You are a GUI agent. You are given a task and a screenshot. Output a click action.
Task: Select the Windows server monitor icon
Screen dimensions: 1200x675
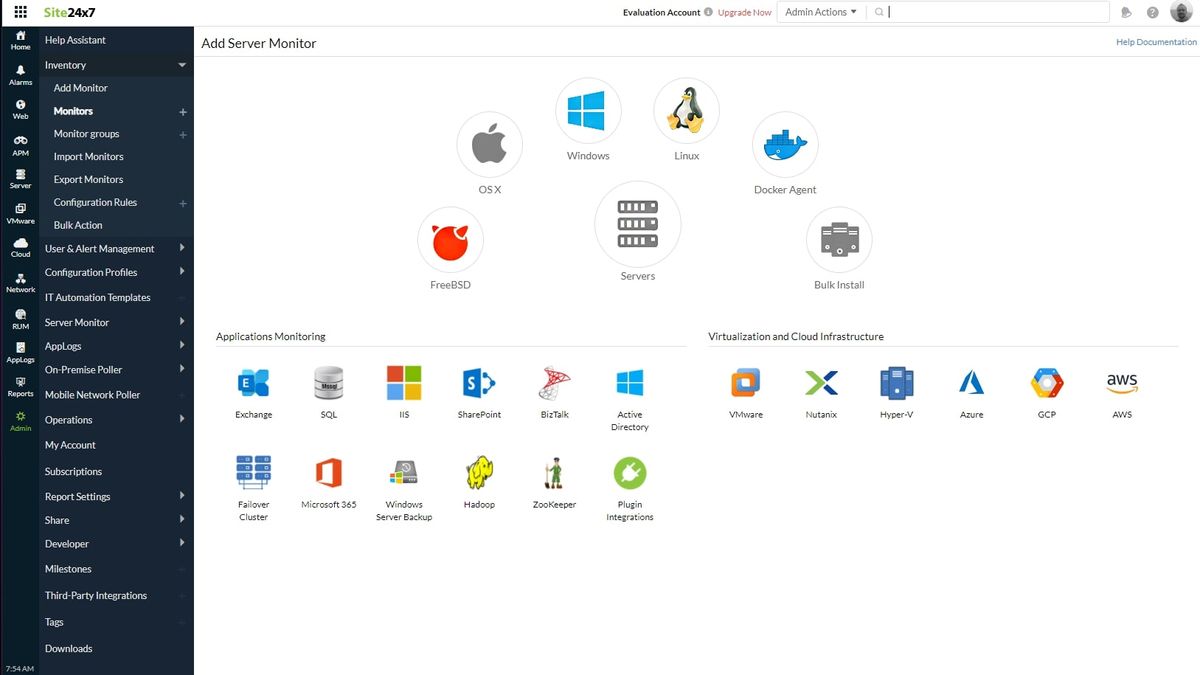[x=588, y=110]
